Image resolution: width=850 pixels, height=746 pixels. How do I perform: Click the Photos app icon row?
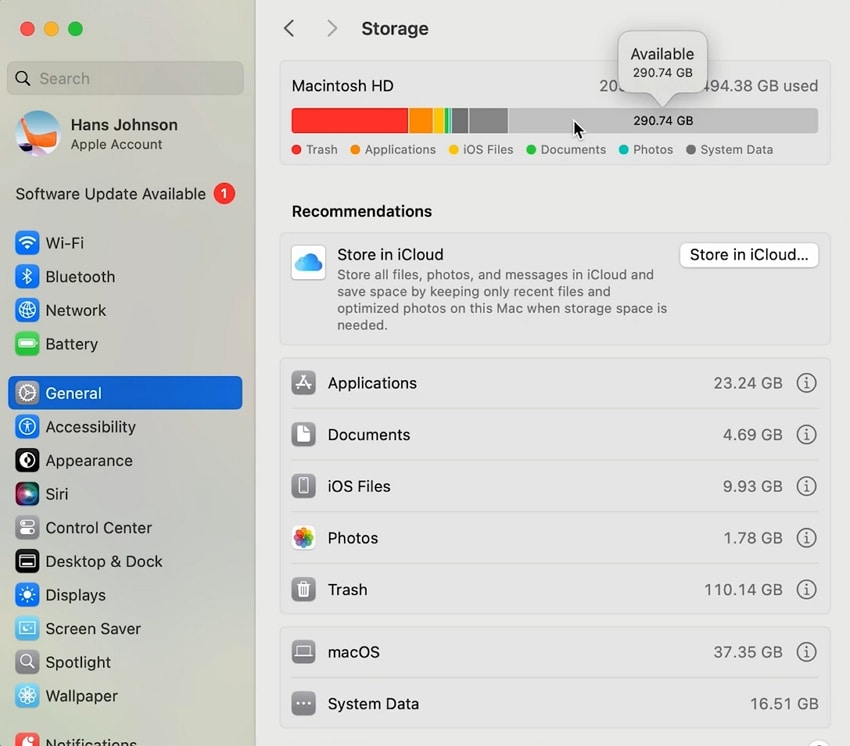pos(304,537)
